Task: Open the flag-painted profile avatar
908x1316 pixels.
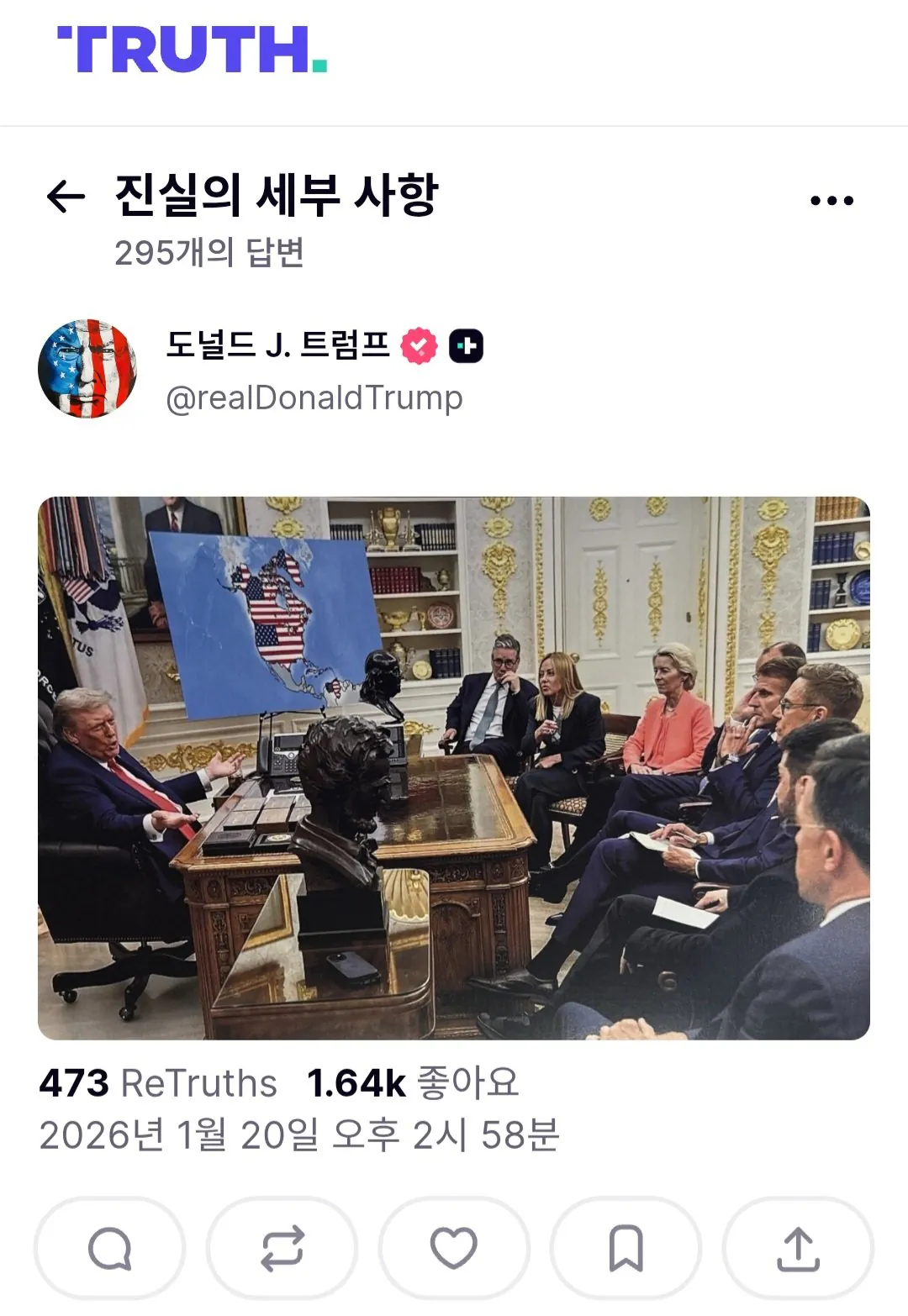Action: [x=87, y=368]
